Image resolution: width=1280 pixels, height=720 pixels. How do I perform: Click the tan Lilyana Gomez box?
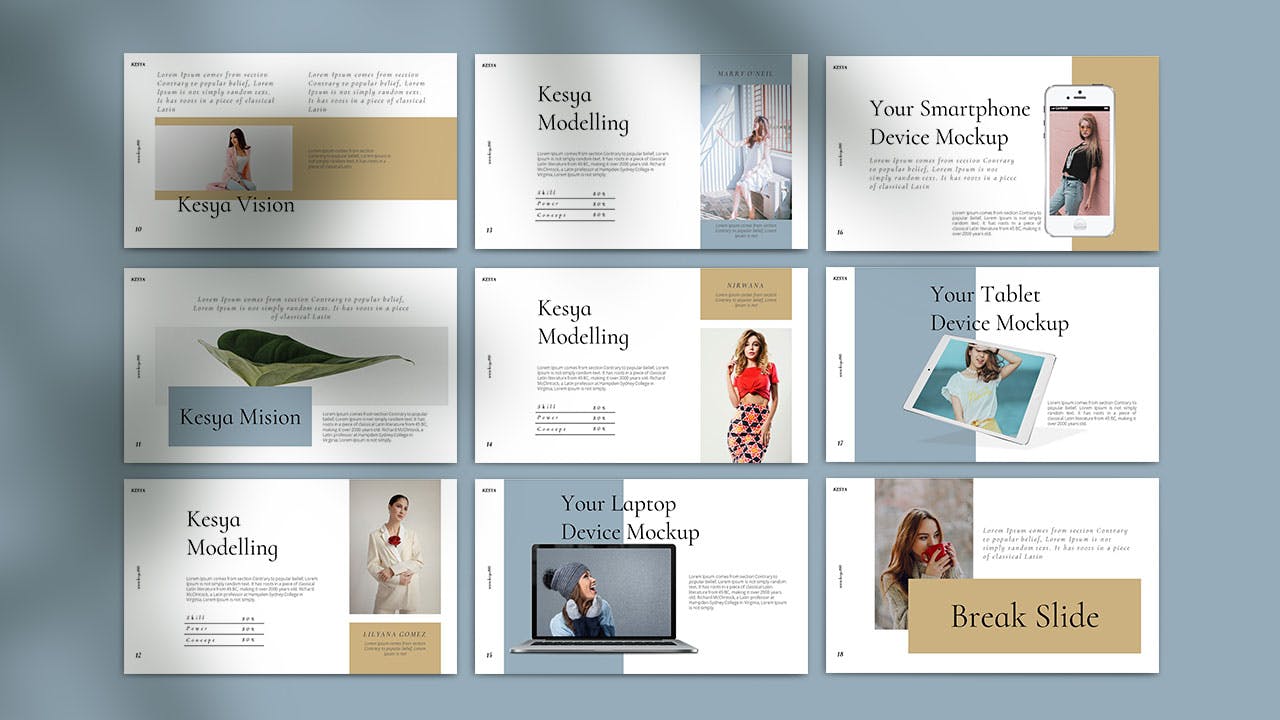394,646
